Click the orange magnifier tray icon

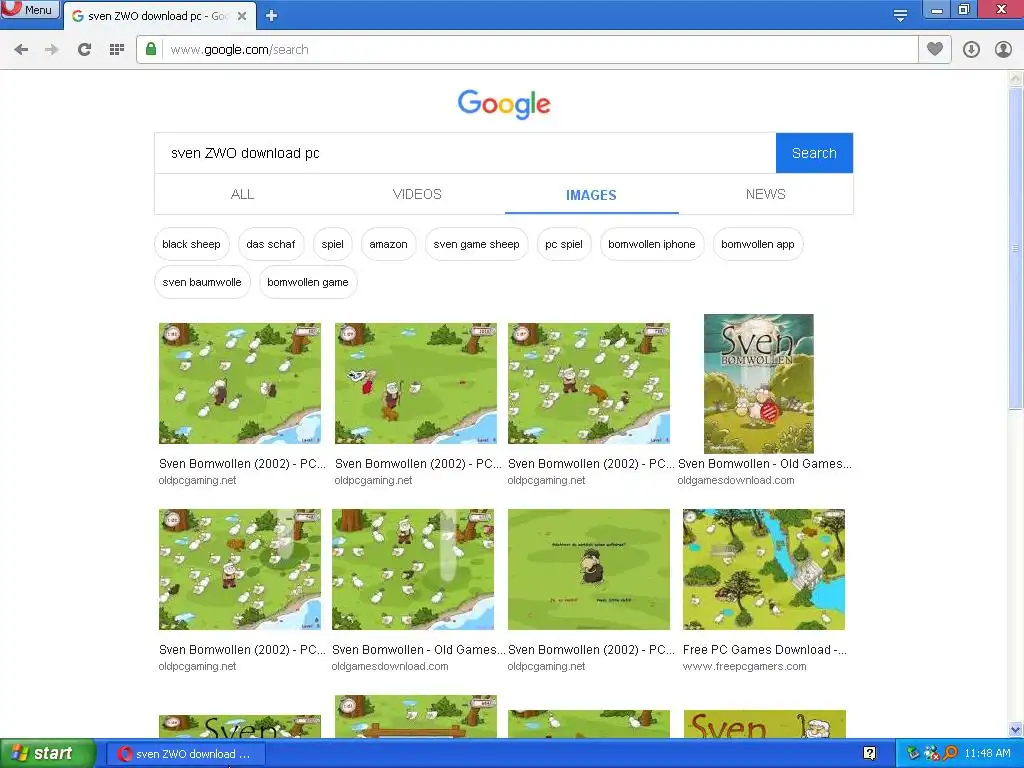coord(950,754)
